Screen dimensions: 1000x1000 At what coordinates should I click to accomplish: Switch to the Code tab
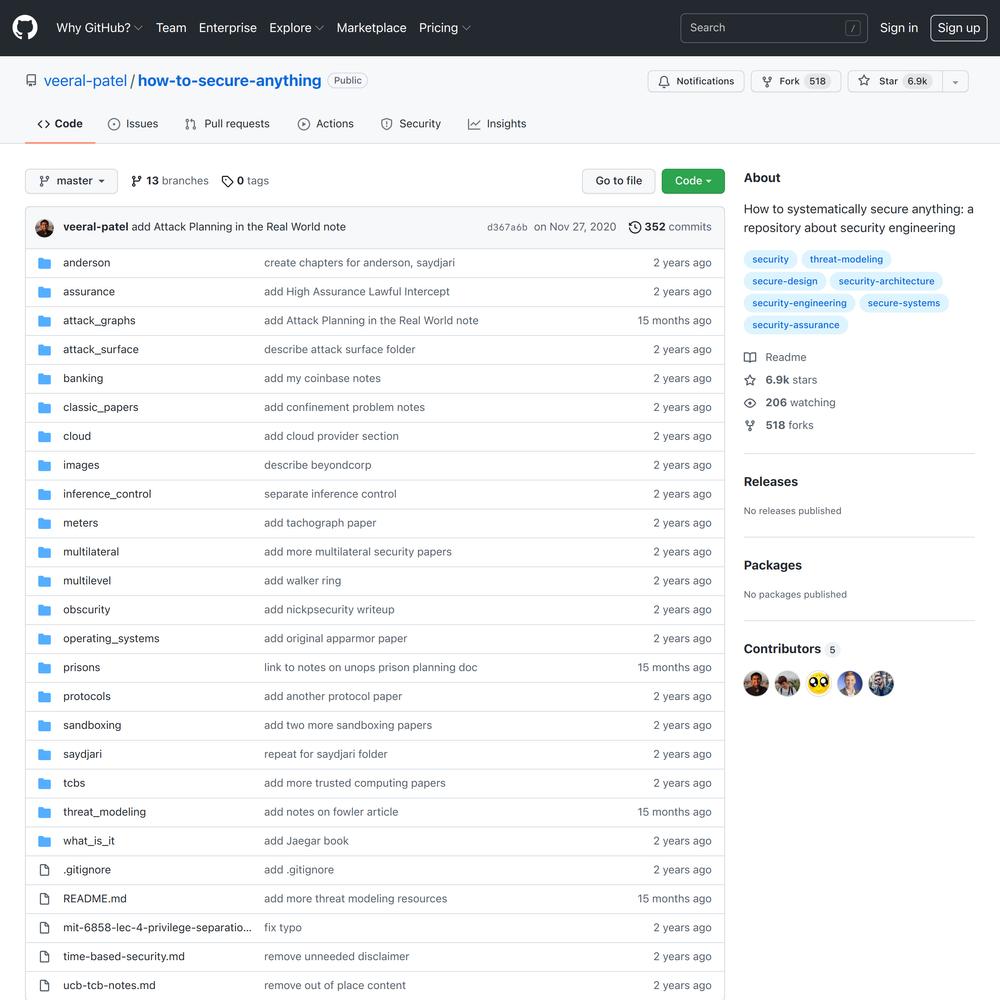click(x=60, y=124)
